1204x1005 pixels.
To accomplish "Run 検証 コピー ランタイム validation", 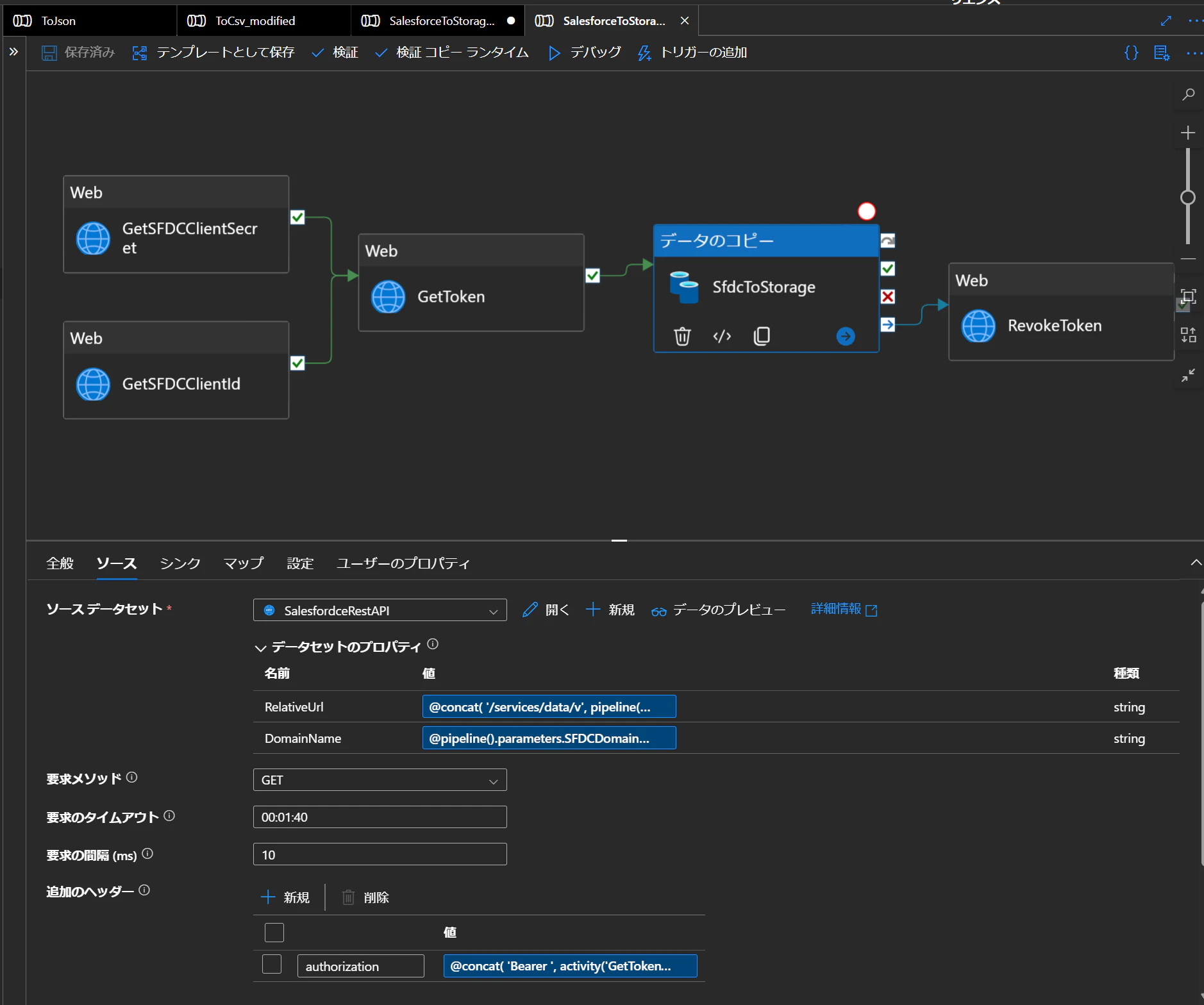I will 452,53.
